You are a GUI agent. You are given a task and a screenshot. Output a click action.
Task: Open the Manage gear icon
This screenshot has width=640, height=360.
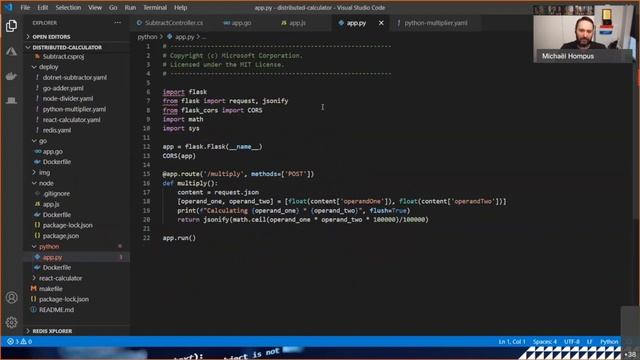click(11, 322)
